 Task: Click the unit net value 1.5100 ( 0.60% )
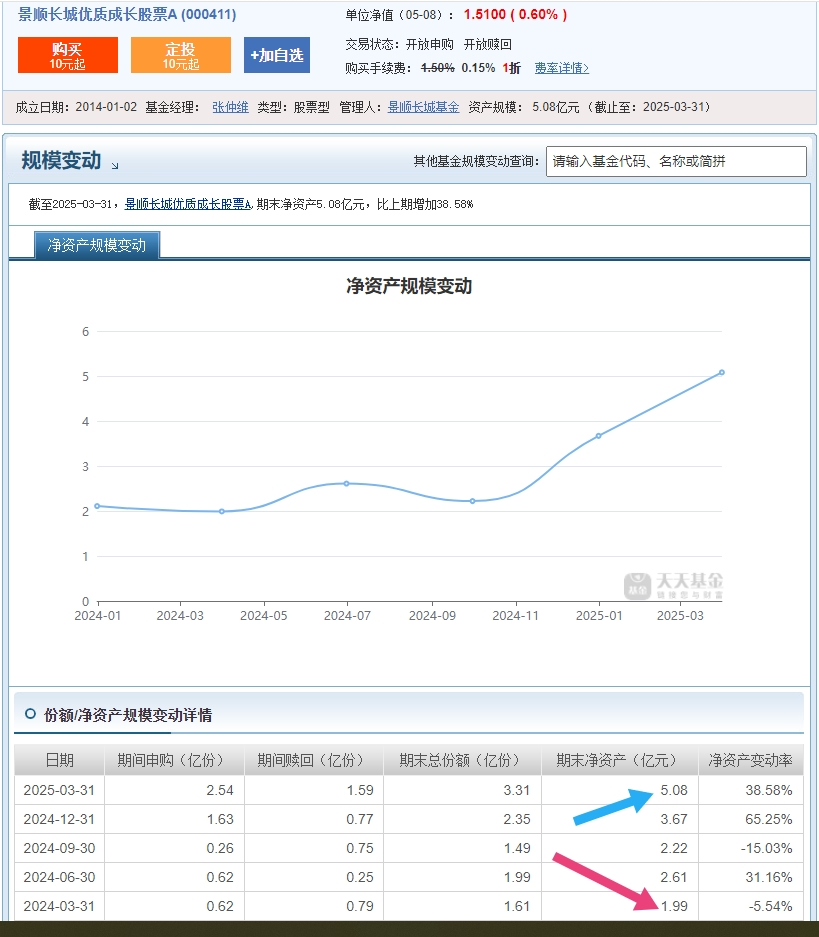point(516,14)
